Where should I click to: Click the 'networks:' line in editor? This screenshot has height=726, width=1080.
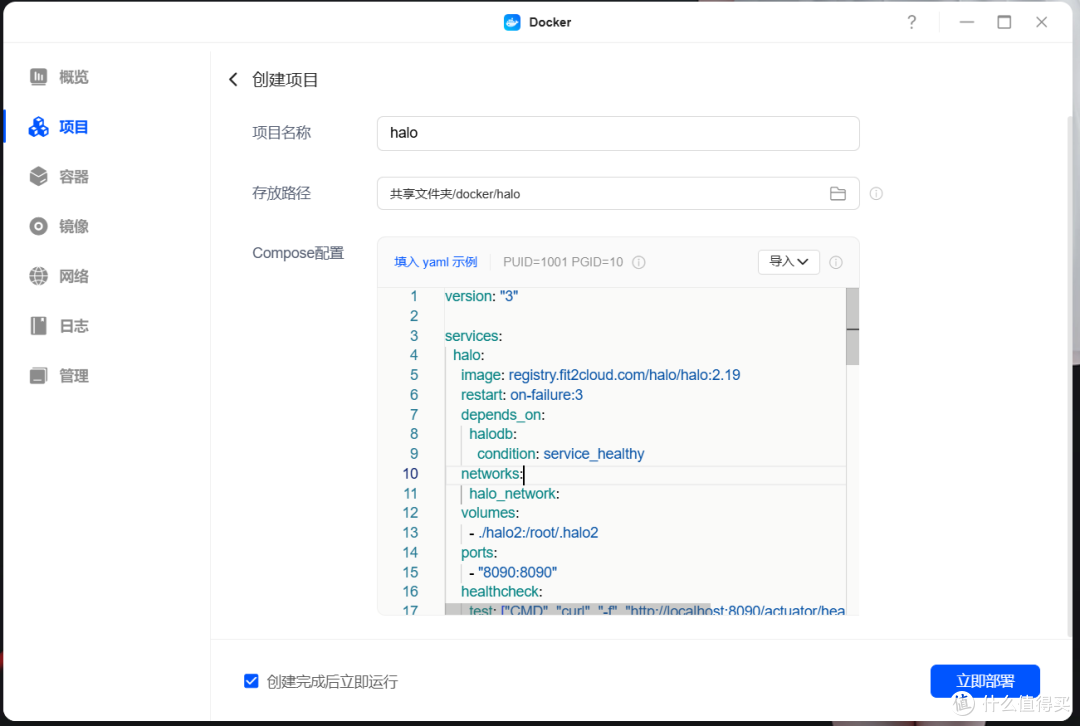click(492, 474)
